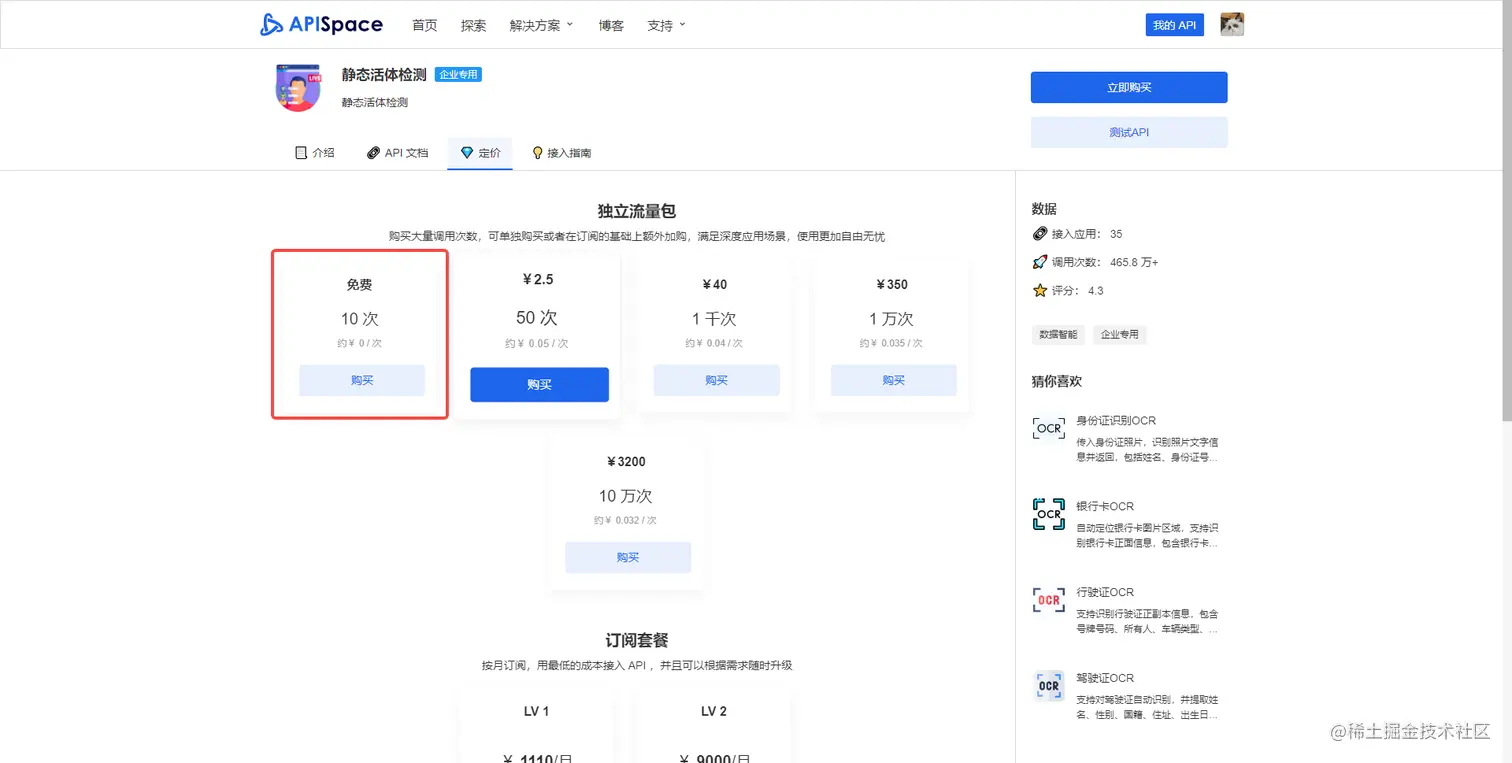Buy the ¥2.5 50 次 package
Screen dimensions: 1512x763
coord(539,384)
